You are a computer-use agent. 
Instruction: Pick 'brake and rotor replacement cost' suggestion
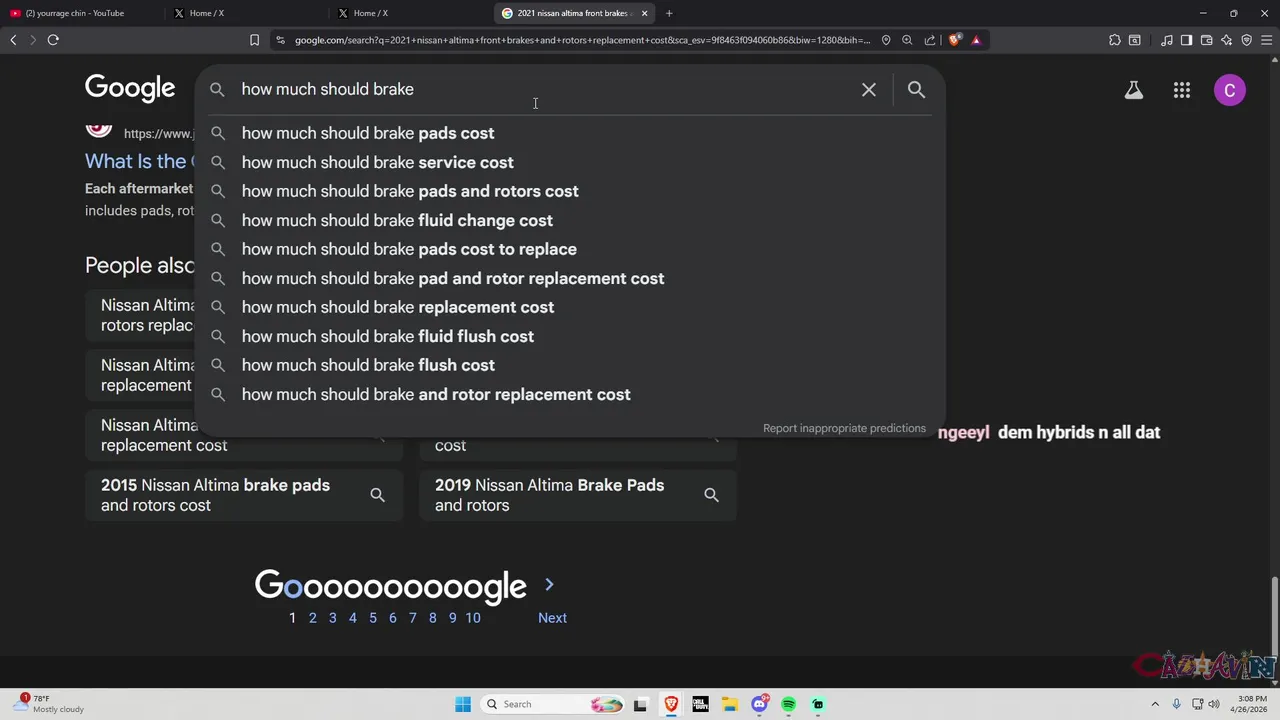(570, 394)
